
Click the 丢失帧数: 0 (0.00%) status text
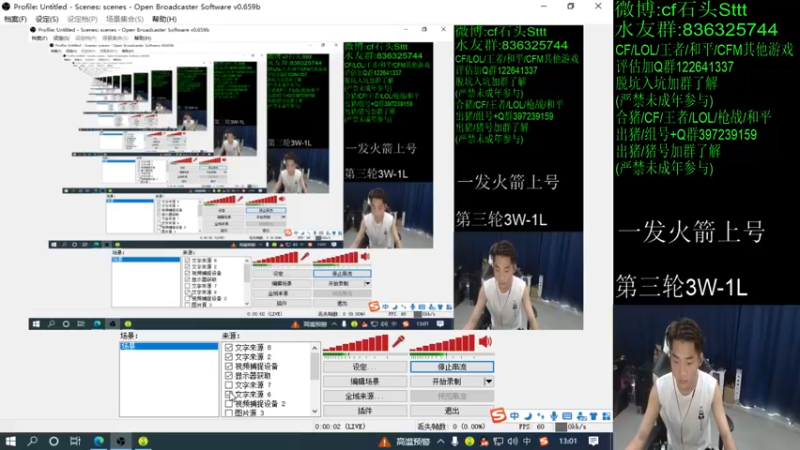pyautogui.click(x=451, y=427)
